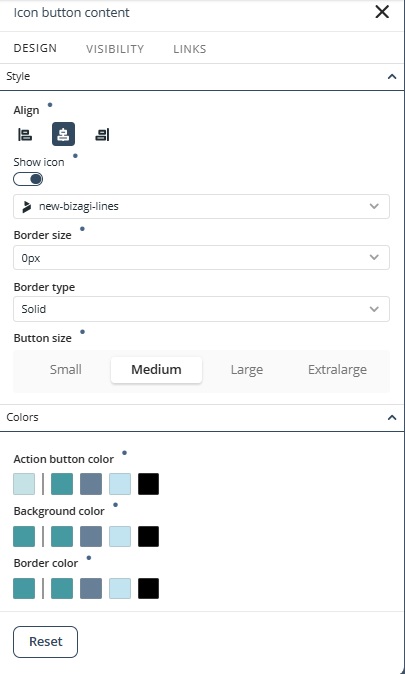The width and height of the screenshot is (405, 674).
Task: Choose Medium button size
Action: tap(156, 370)
